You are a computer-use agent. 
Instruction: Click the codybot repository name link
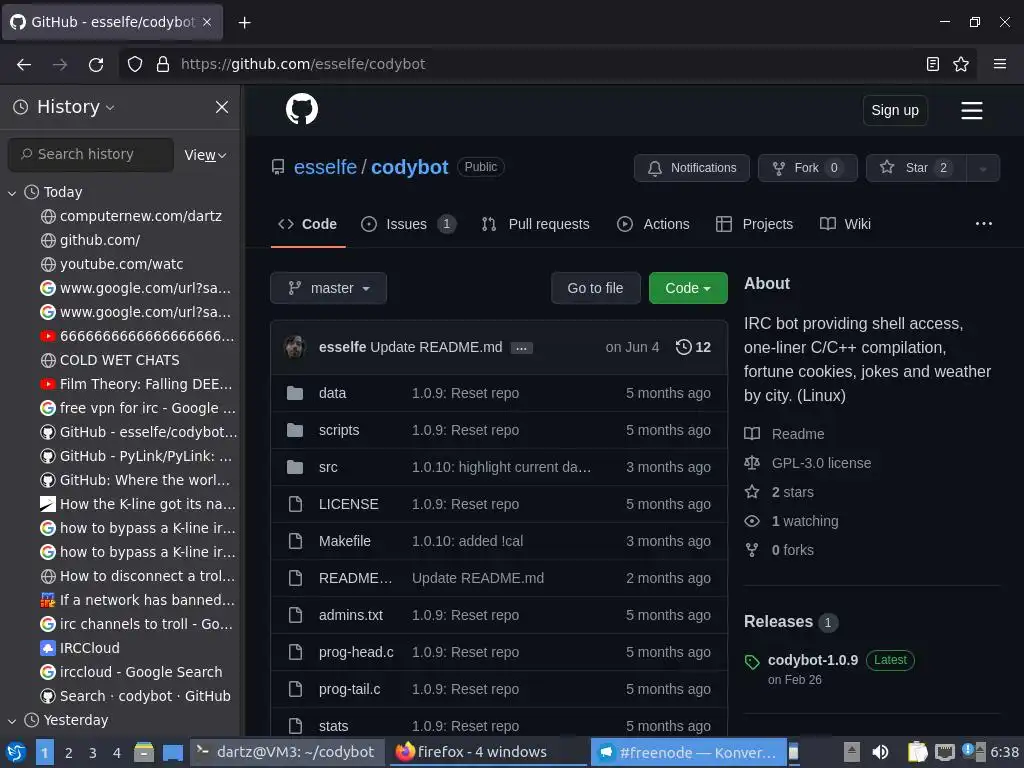click(409, 167)
